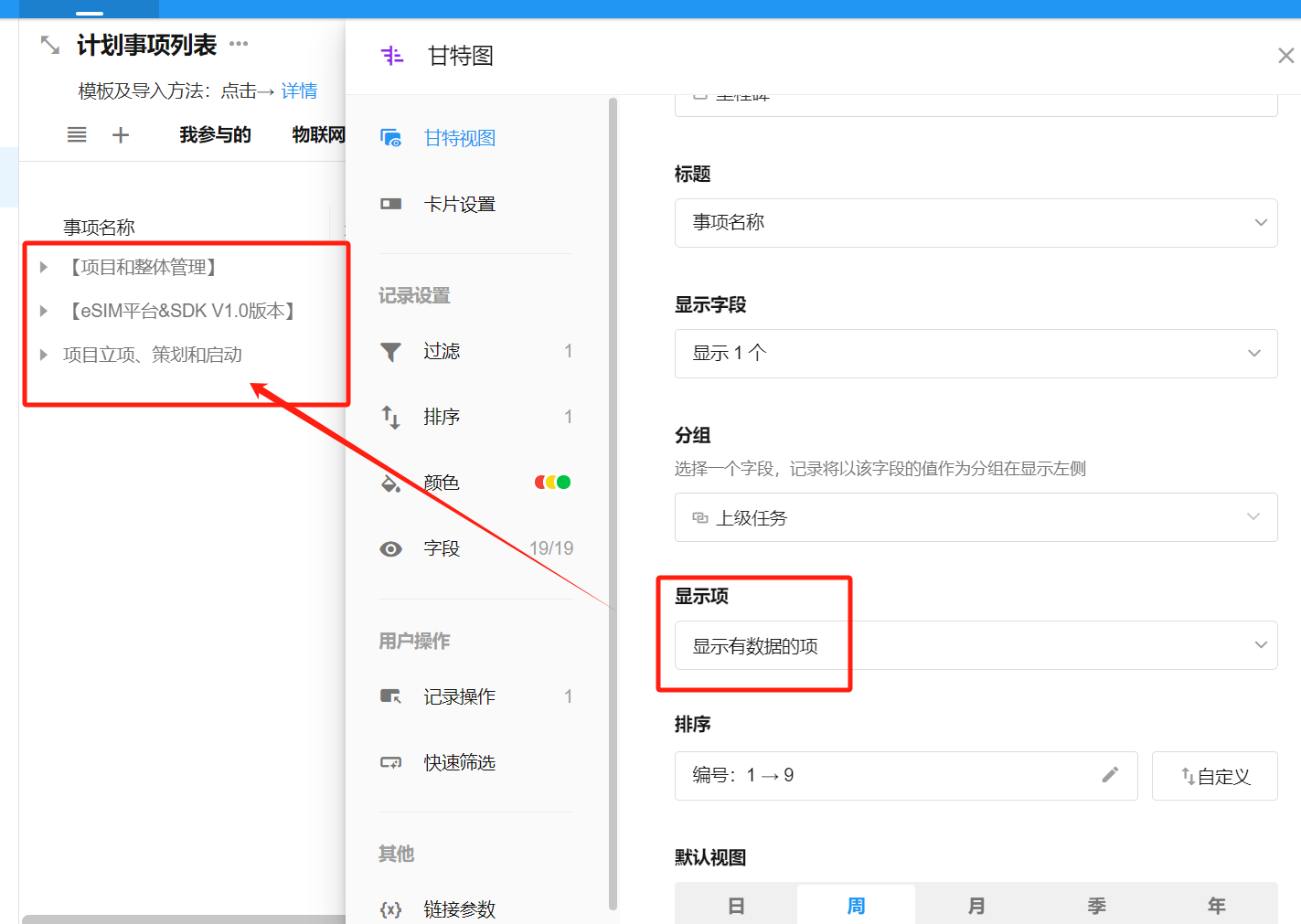Click the hamburger list icon in view bar

(77, 135)
